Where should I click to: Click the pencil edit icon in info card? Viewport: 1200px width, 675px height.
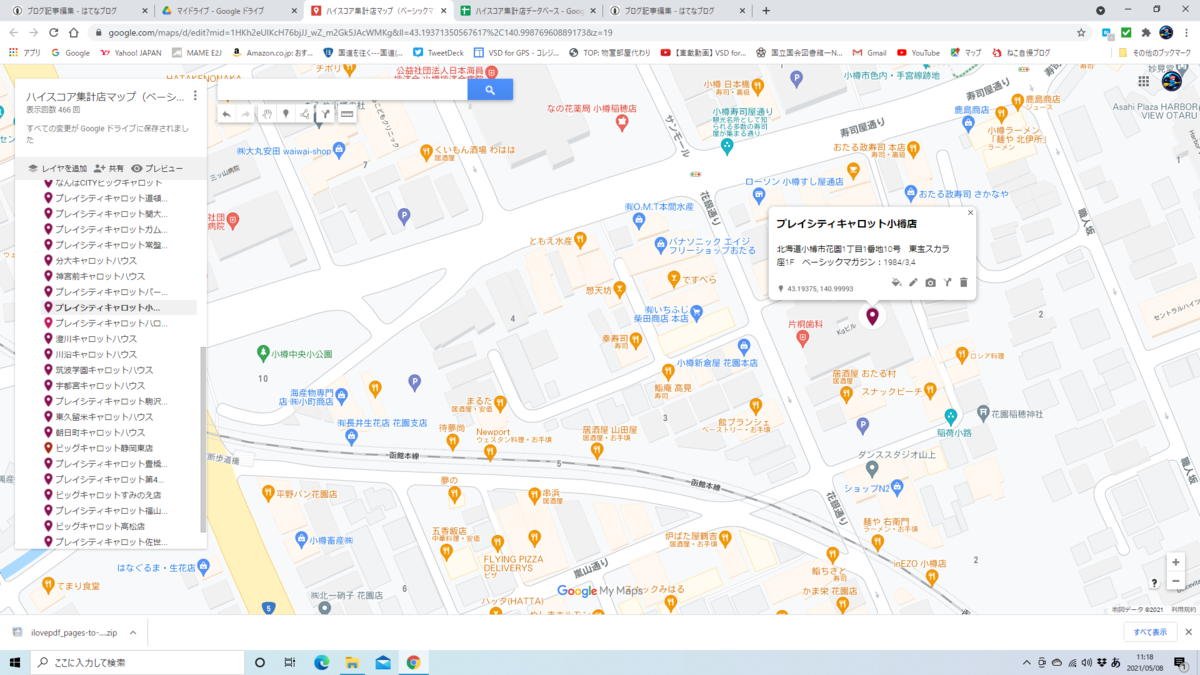coord(913,283)
